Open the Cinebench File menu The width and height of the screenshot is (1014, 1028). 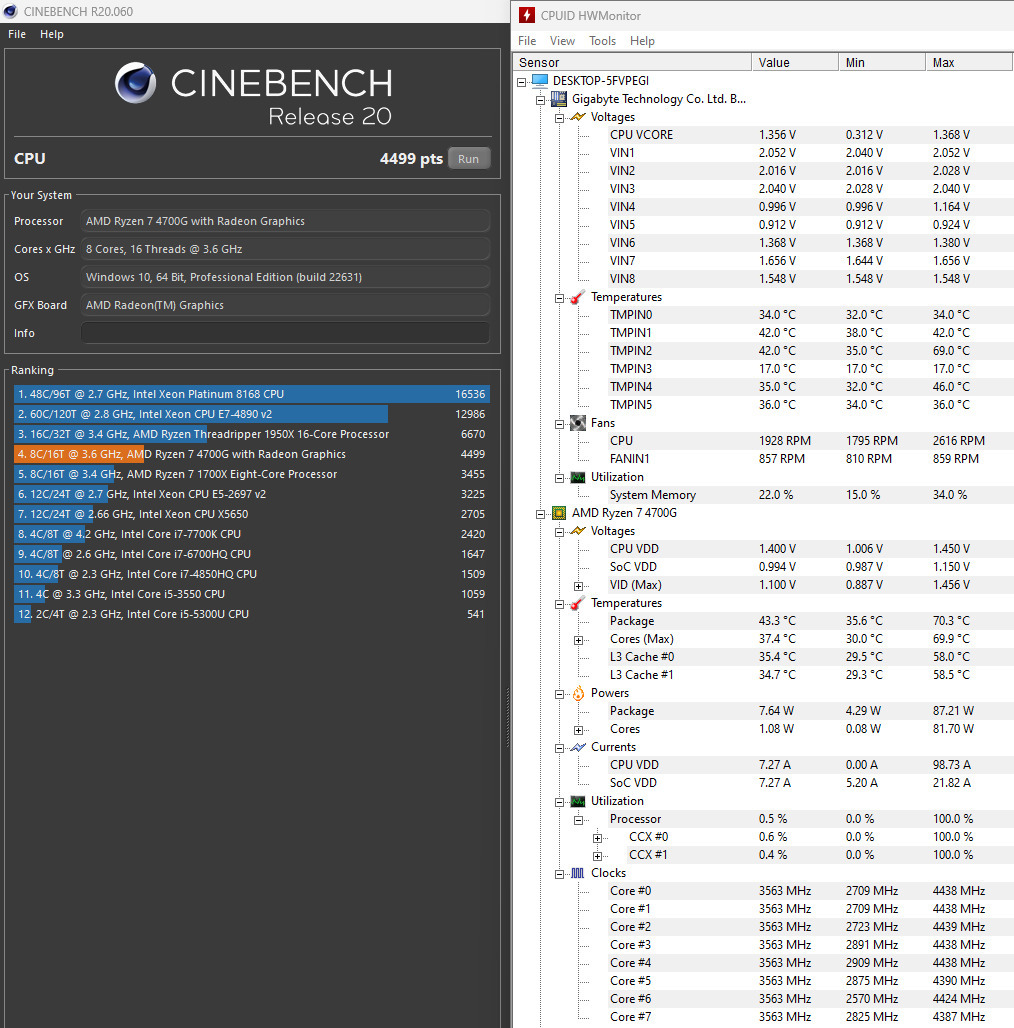(17, 34)
